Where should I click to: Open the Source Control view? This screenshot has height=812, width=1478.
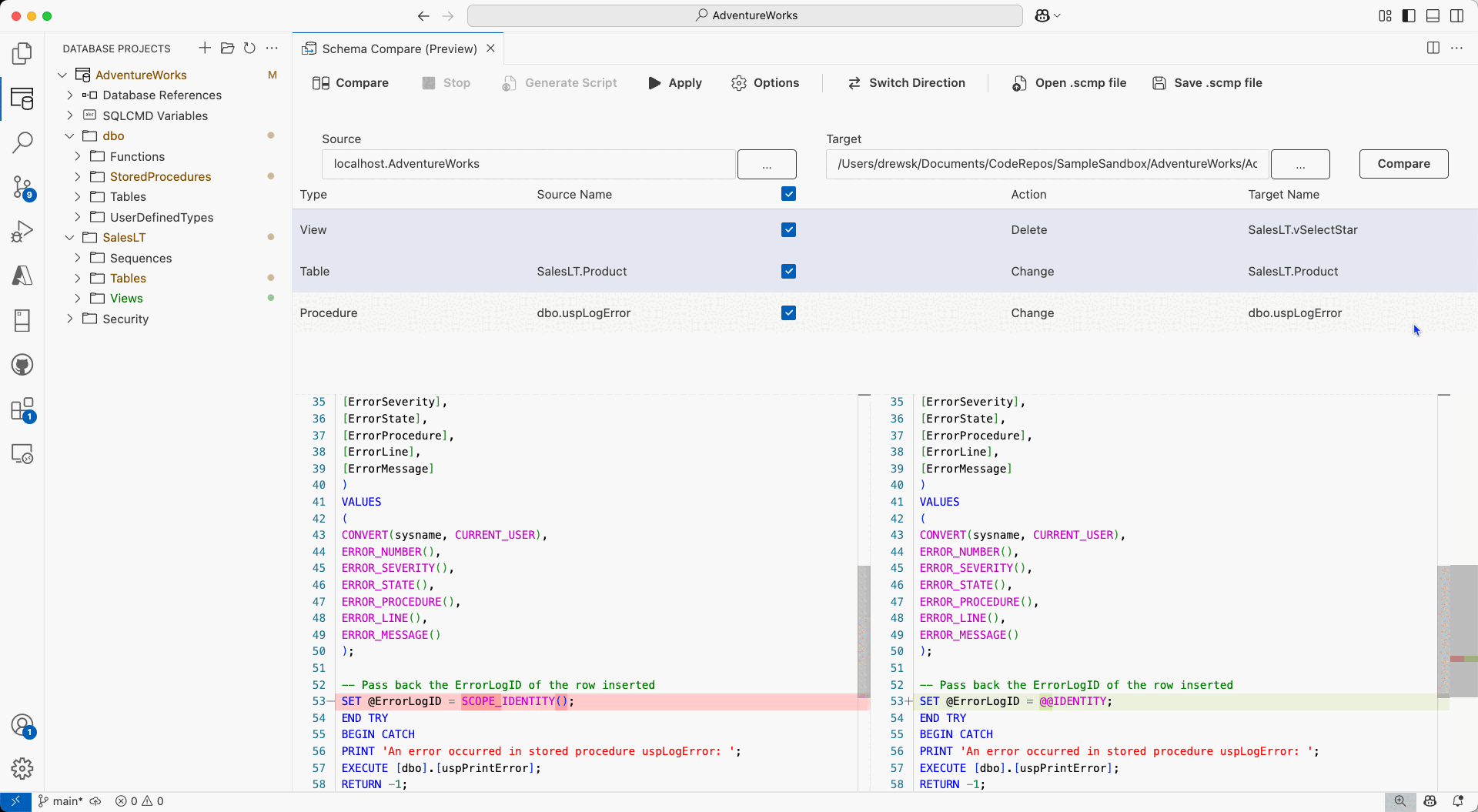pos(22,187)
